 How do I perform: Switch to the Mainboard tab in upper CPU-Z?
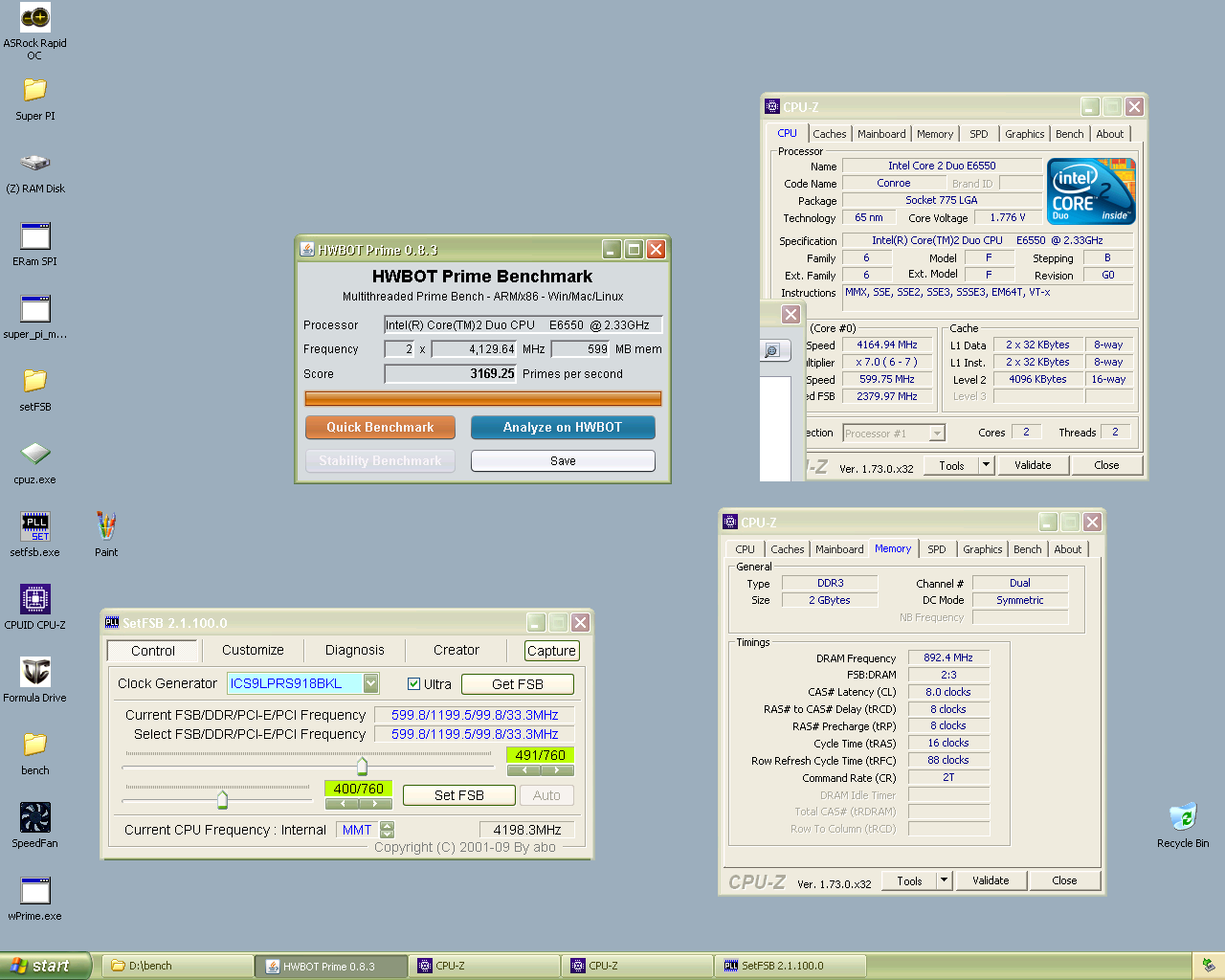[881, 134]
